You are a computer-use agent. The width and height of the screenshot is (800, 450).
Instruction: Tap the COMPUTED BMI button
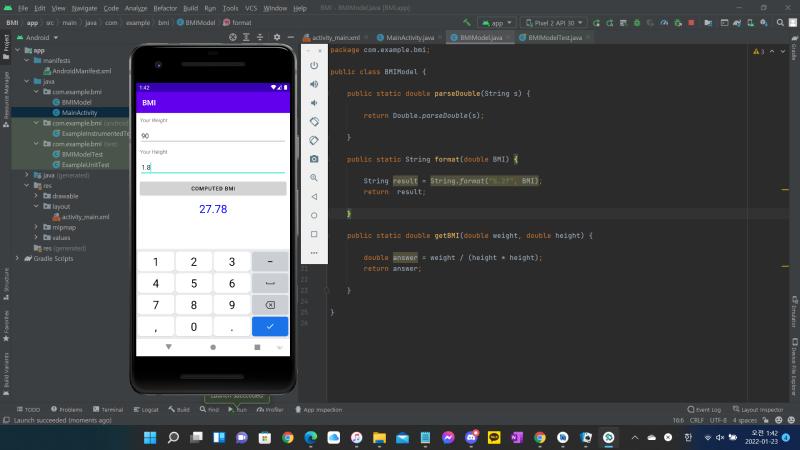213,188
